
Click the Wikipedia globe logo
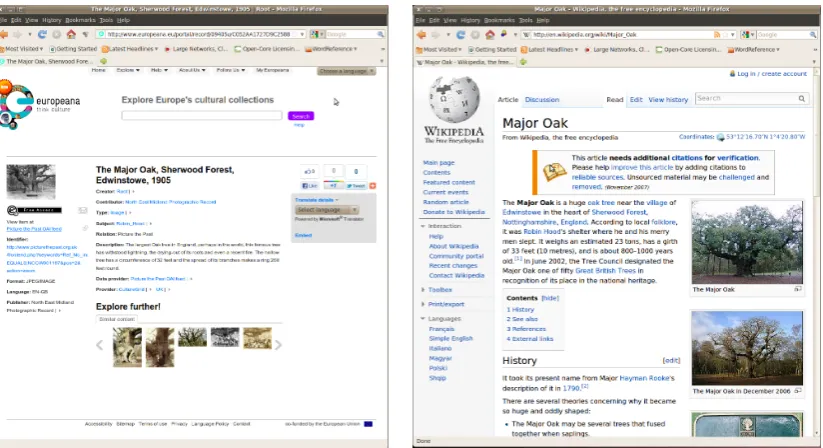(x=453, y=99)
